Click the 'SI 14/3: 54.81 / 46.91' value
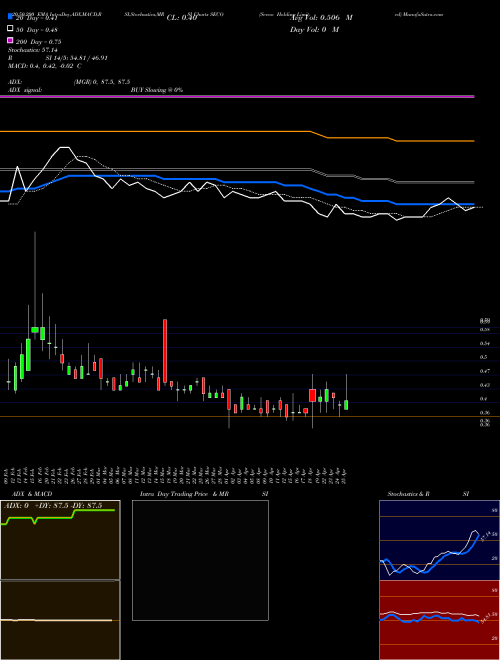Image resolution: width=500 pixels, height=660 pixels. (77, 58)
